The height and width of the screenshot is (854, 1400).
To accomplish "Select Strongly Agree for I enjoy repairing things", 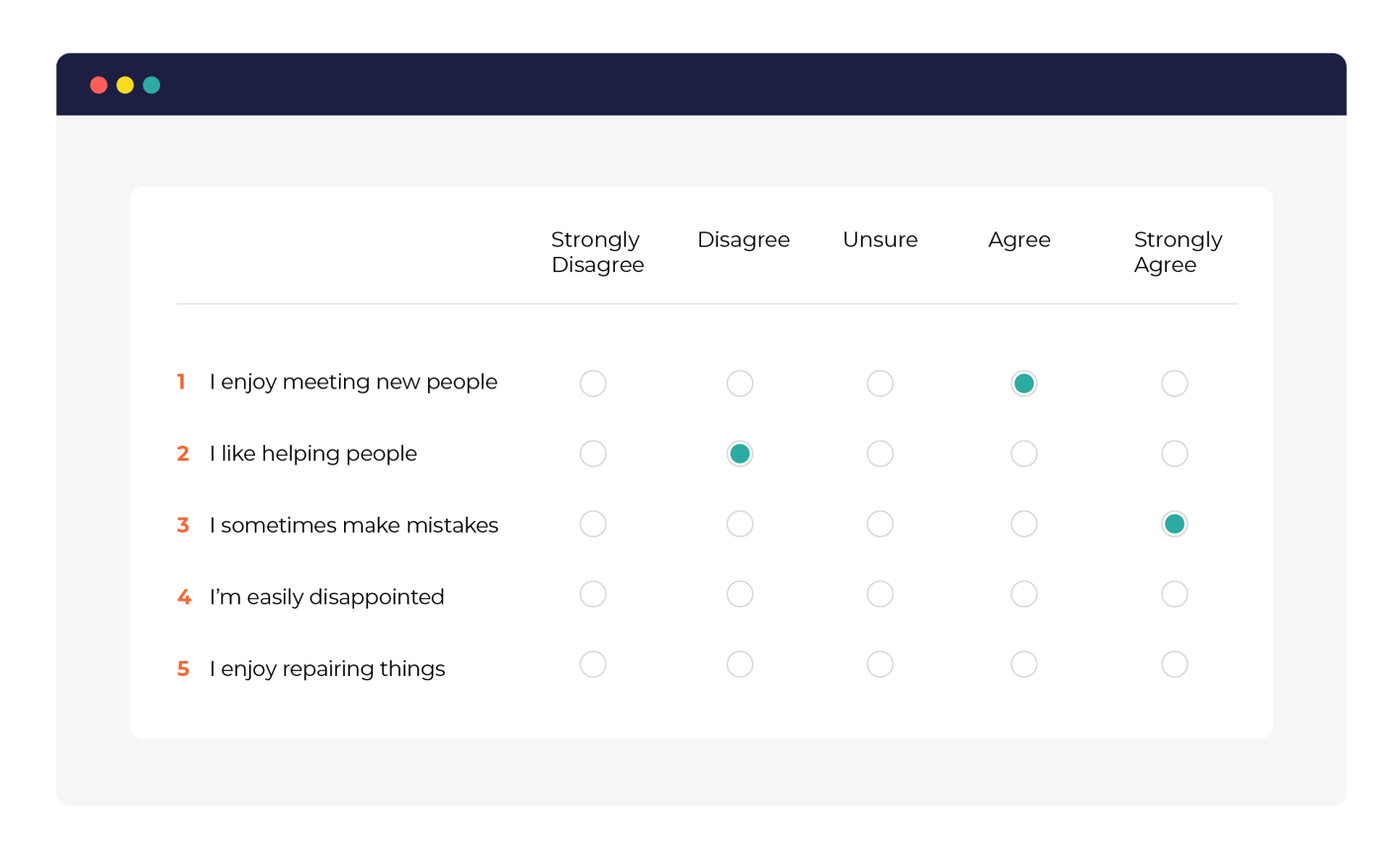I will point(1175,664).
